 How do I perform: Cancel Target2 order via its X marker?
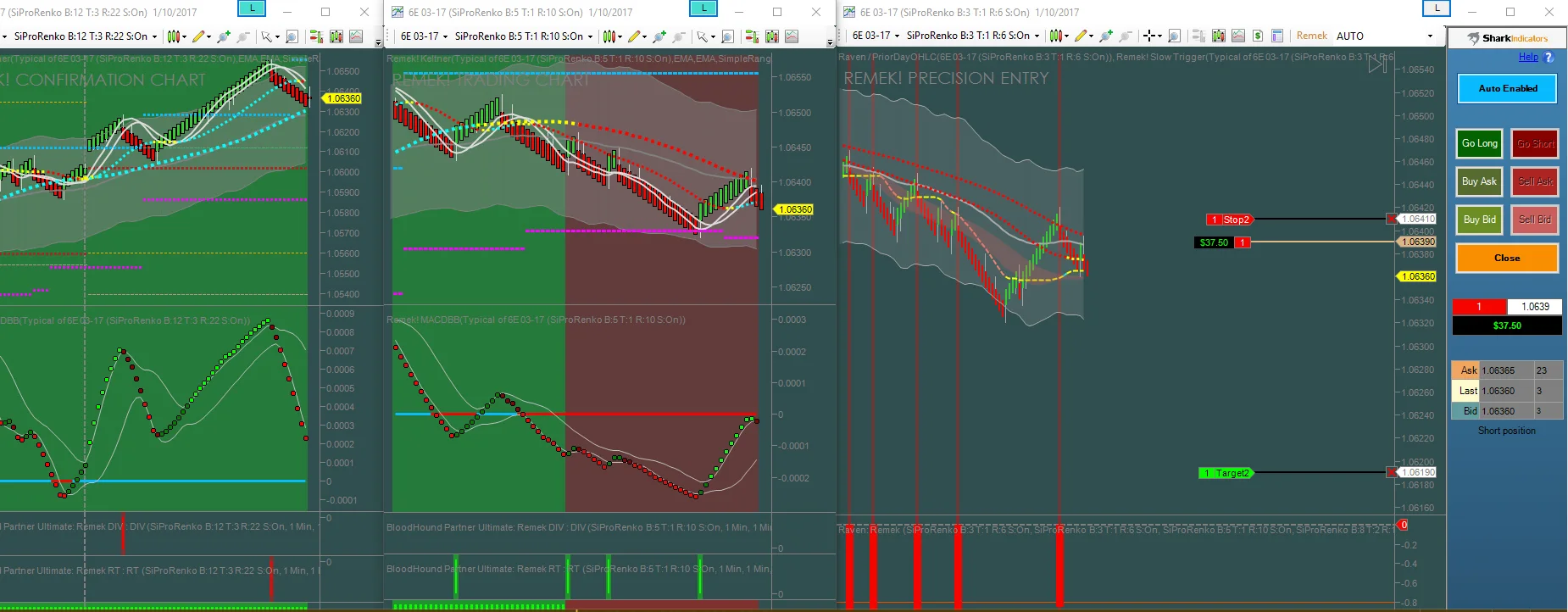pos(1391,472)
